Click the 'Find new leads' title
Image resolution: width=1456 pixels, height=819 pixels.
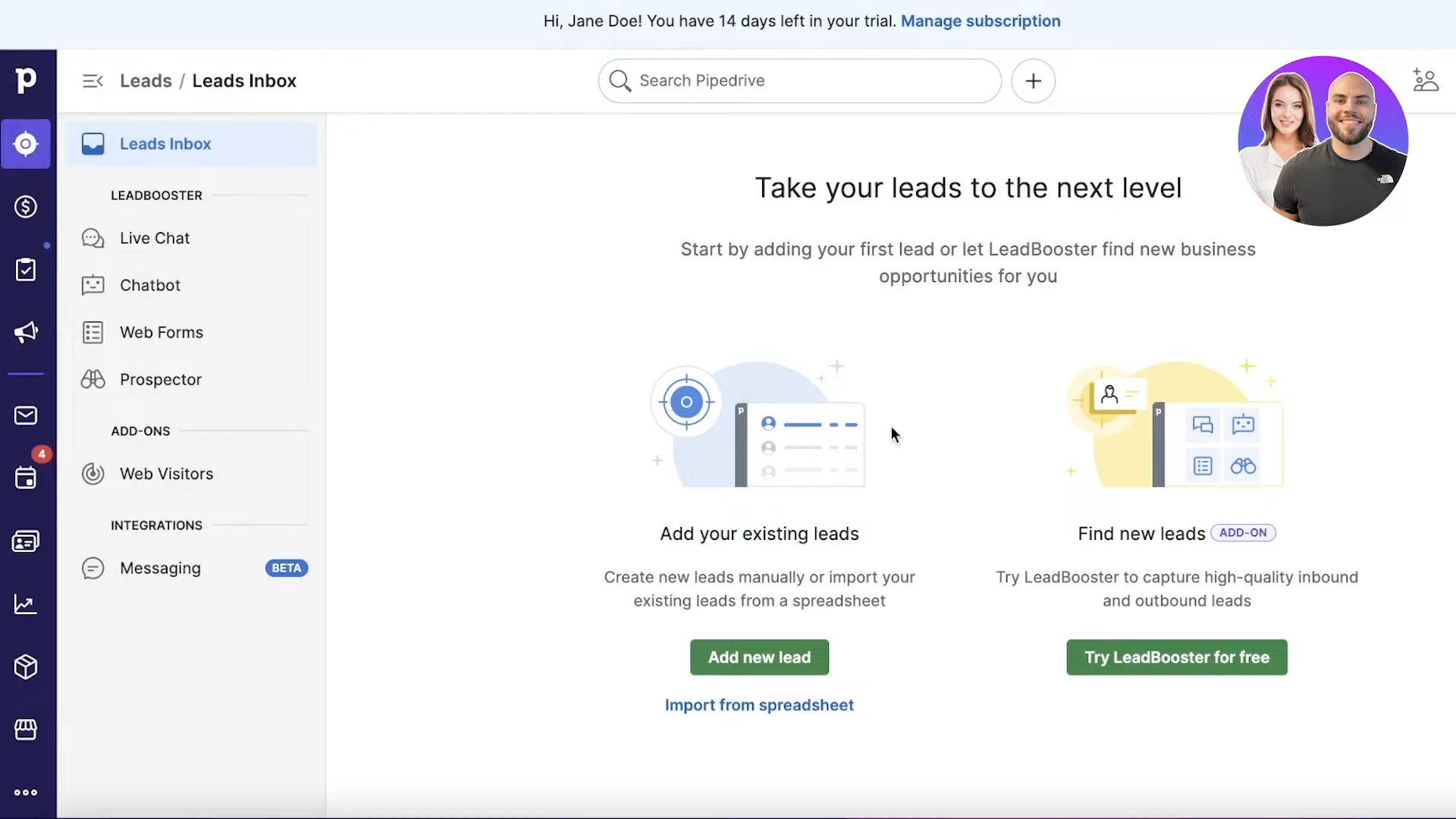click(x=1141, y=534)
